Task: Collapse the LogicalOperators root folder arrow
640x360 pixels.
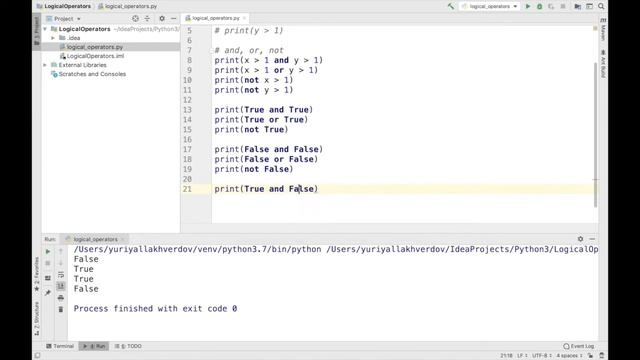Action: [x=45, y=29]
